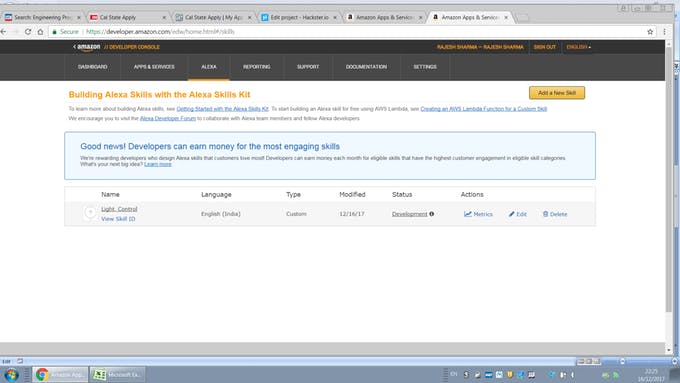Image resolution: width=680 pixels, height=383 pixels.
Task: Click the Secure padlock icon
Action: click(55, 32)
